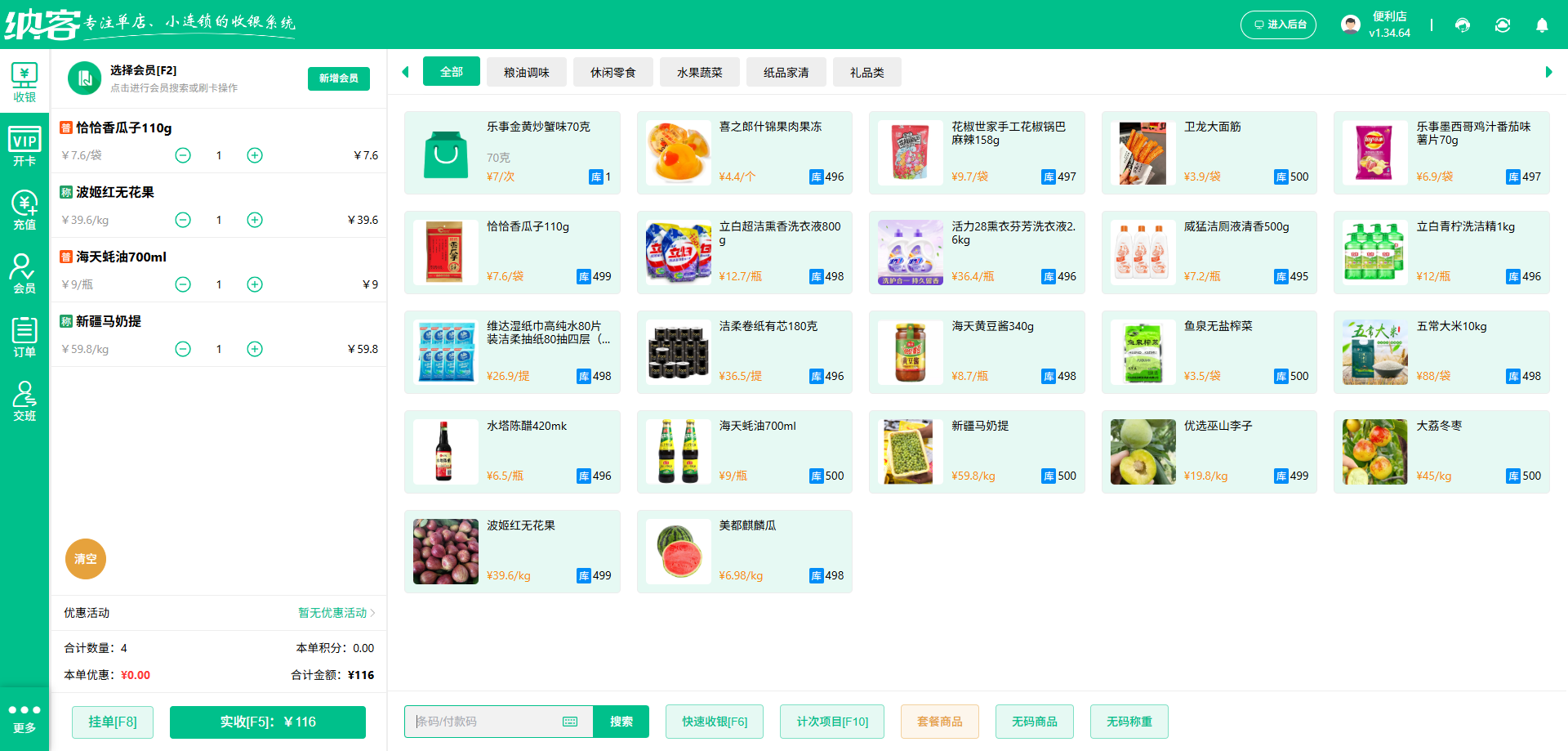Add 喜之郎什锦果肉果冻 product card
1568x751 pixels.
[x=745, y=153]
